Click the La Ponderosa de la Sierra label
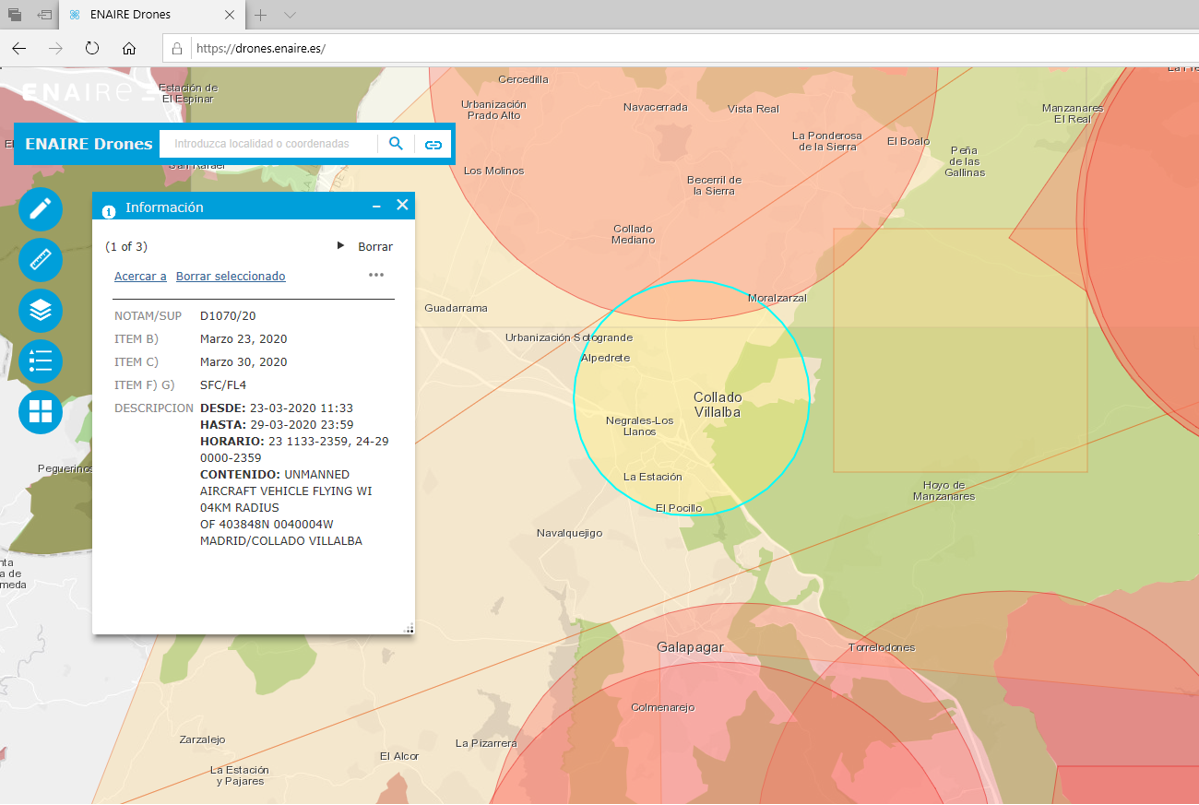 827,141
